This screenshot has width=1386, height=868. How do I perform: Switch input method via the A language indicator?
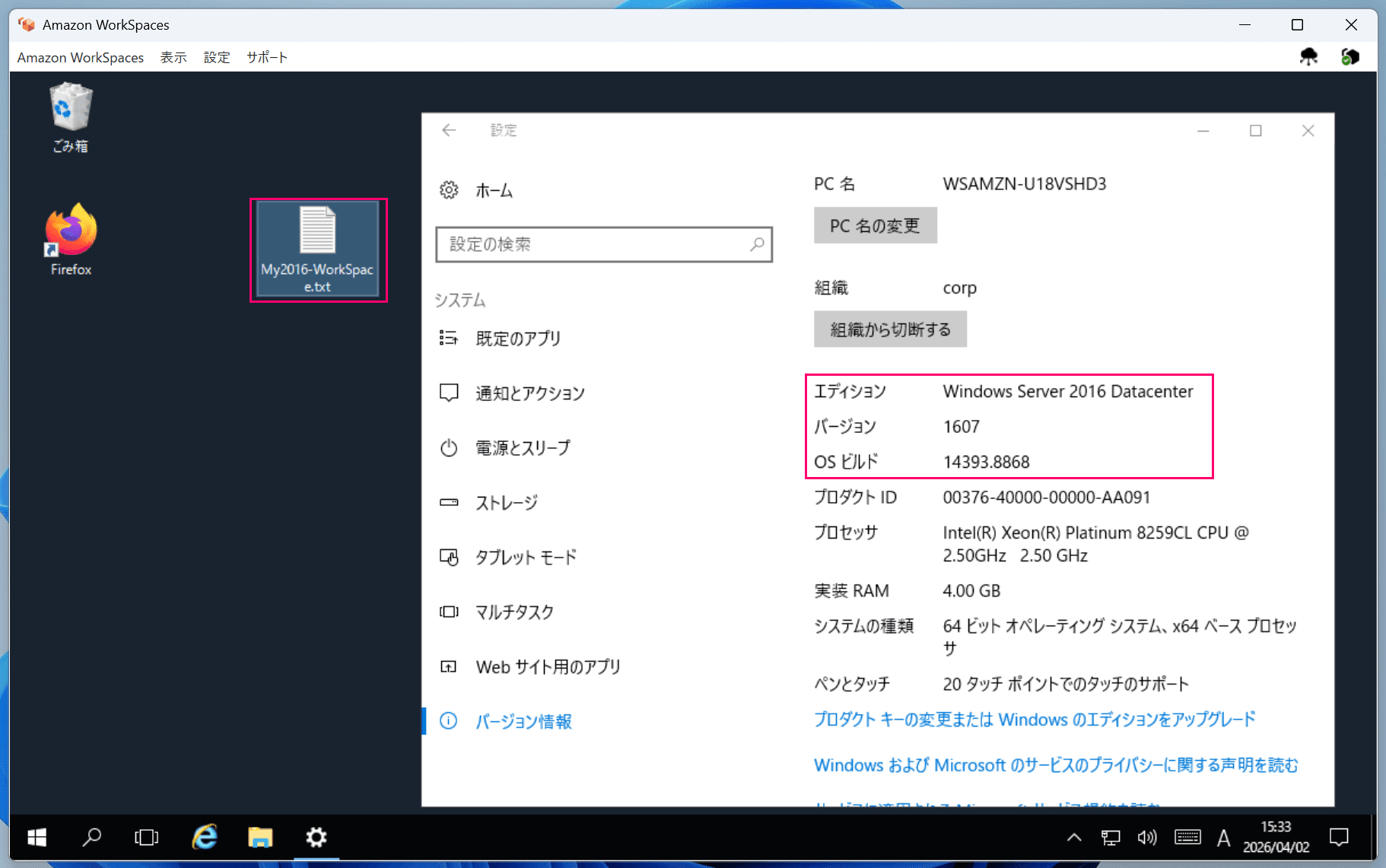pyautogui.click(x=1223, y=837)
